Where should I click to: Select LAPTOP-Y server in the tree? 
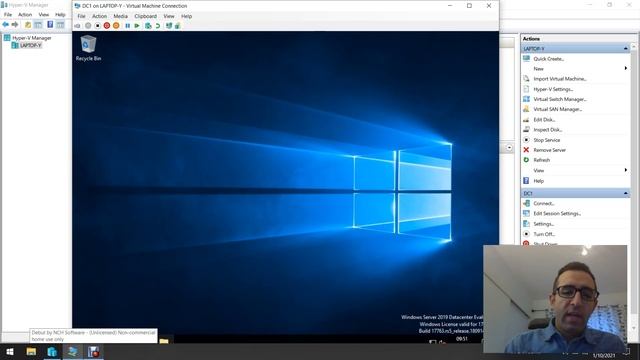31,45
